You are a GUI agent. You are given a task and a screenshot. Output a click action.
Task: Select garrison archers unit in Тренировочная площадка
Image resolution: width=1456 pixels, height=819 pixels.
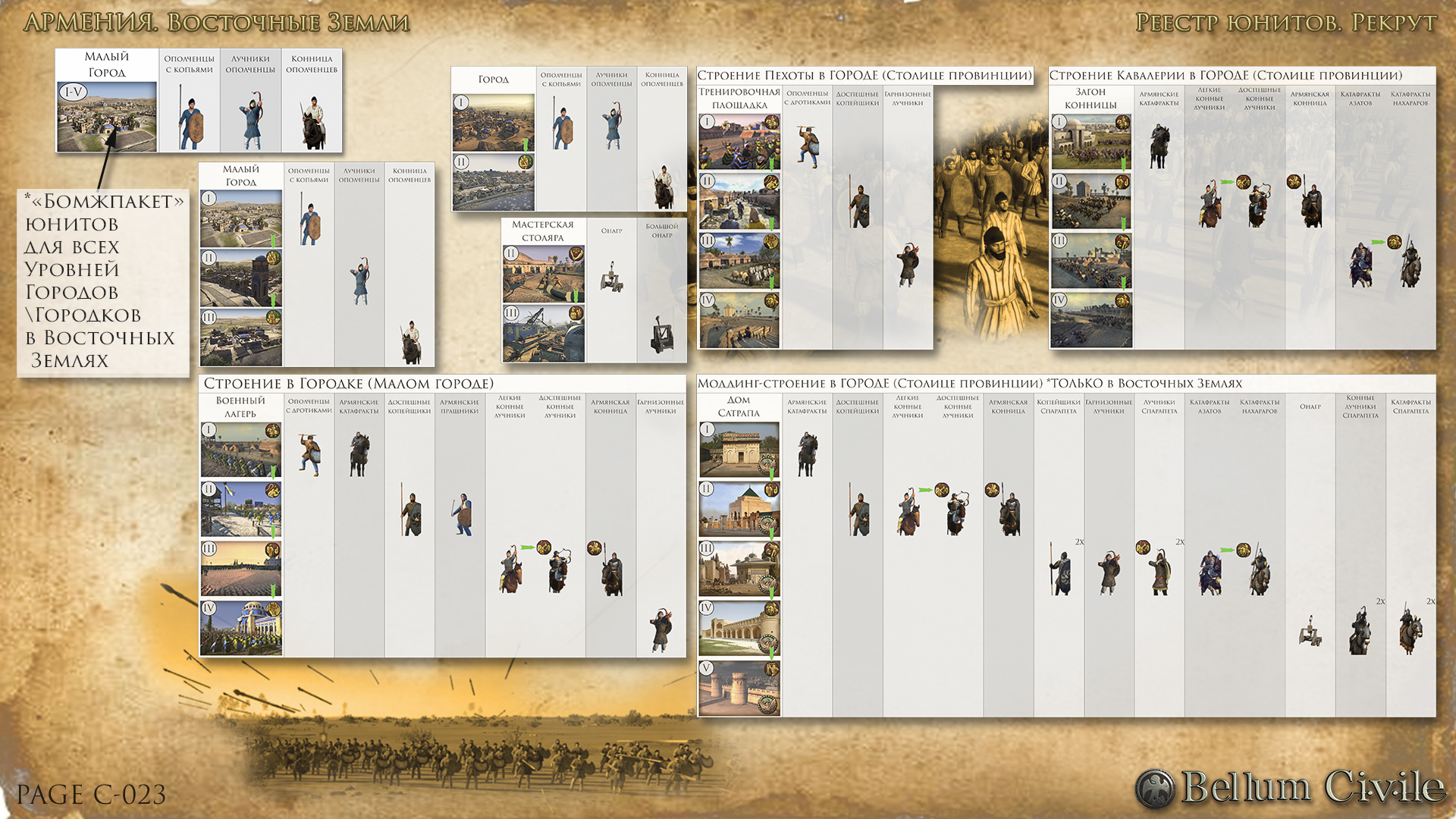[x=908, y=265]
